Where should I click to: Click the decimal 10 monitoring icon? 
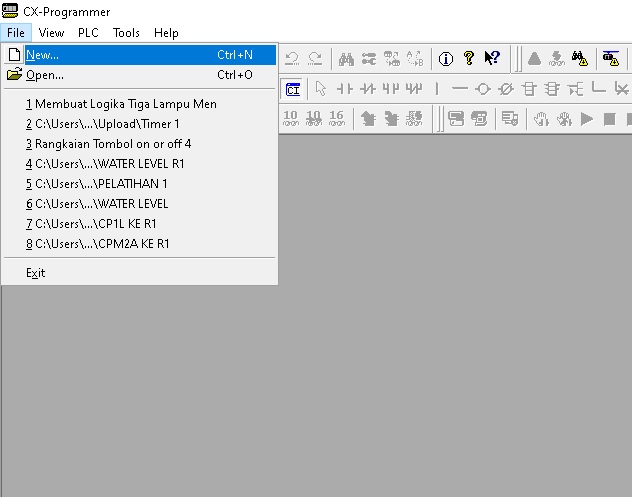click(x=291, y=119)
